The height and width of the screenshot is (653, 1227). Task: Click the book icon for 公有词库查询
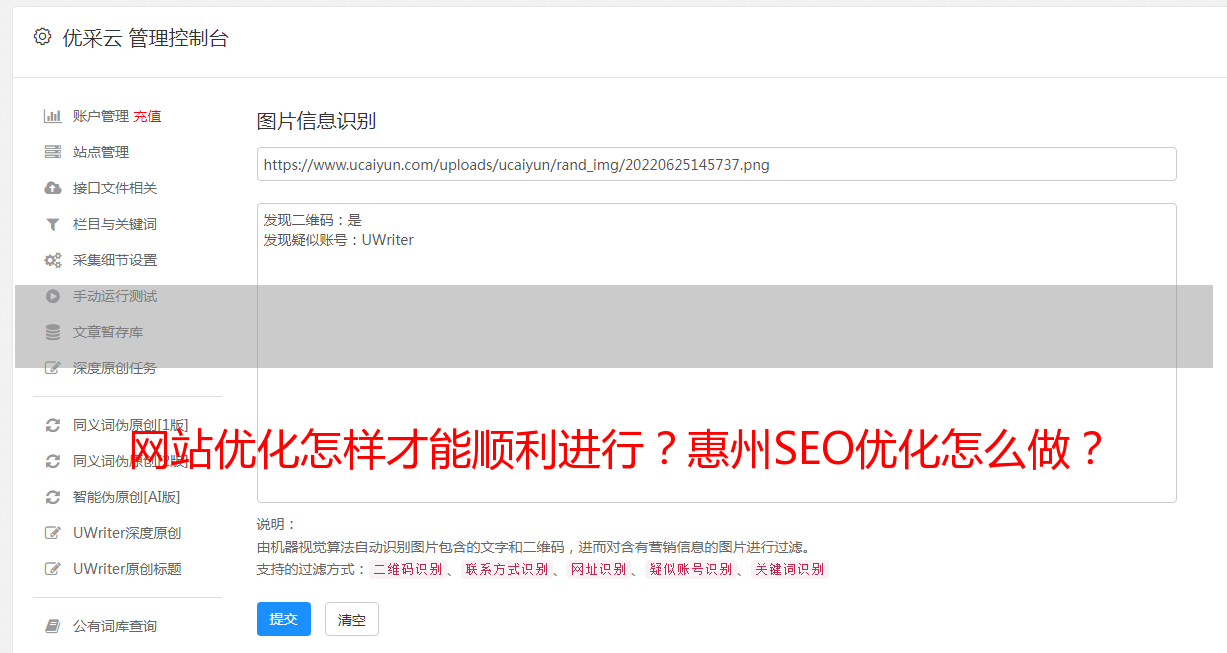pos(53,626)
